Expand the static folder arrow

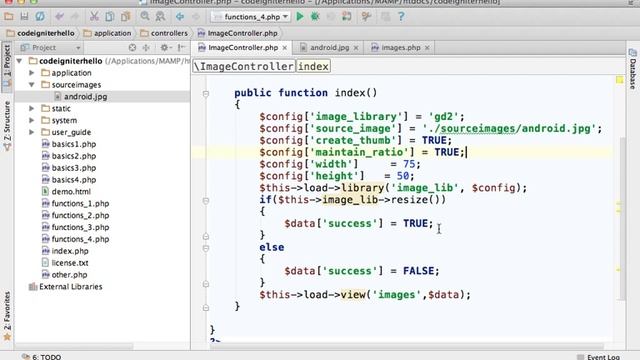tap(31, 108)
